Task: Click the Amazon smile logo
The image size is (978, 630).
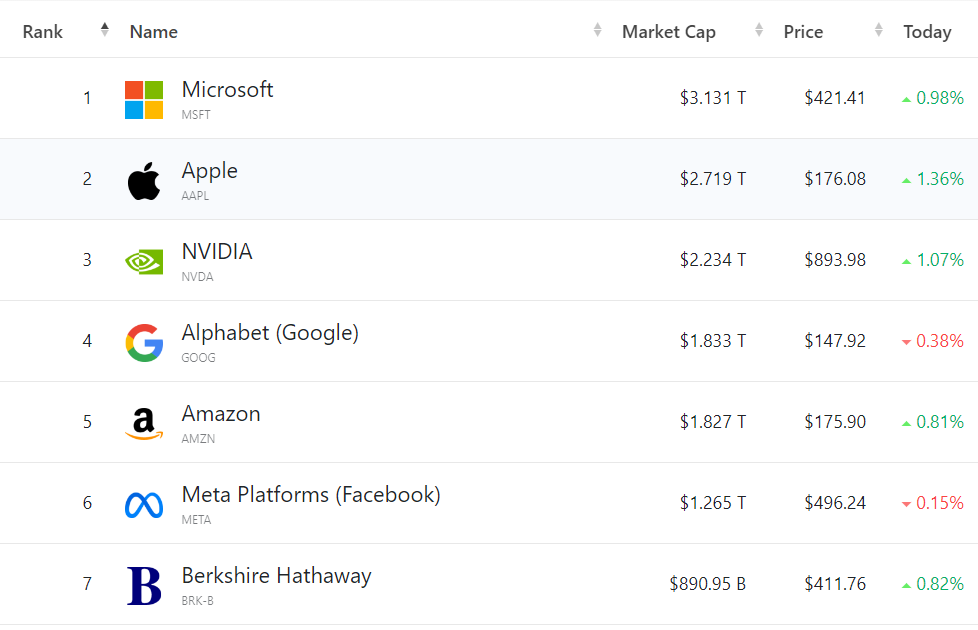Action: (144, 424)
